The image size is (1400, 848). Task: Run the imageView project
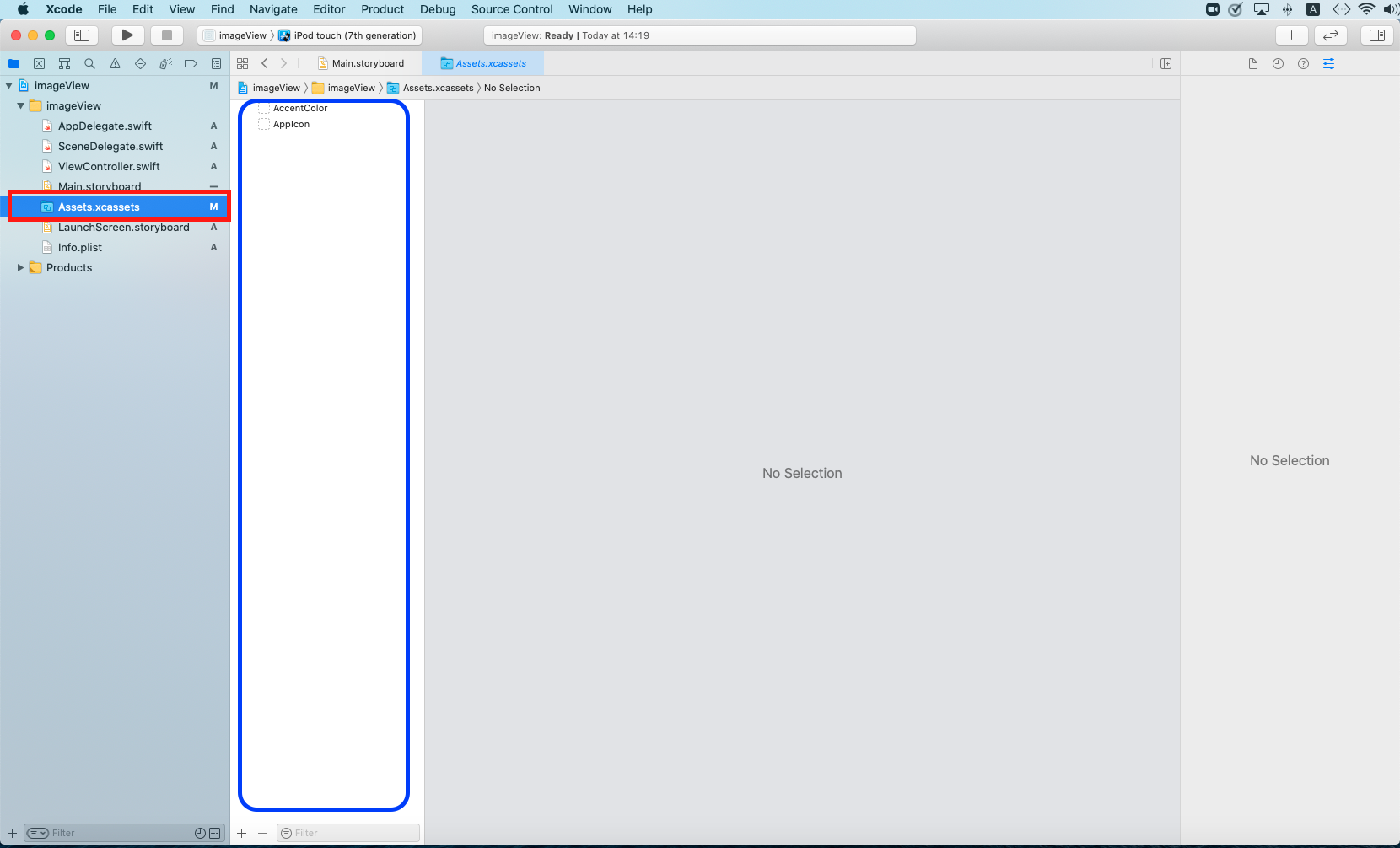tap(127, 35)
